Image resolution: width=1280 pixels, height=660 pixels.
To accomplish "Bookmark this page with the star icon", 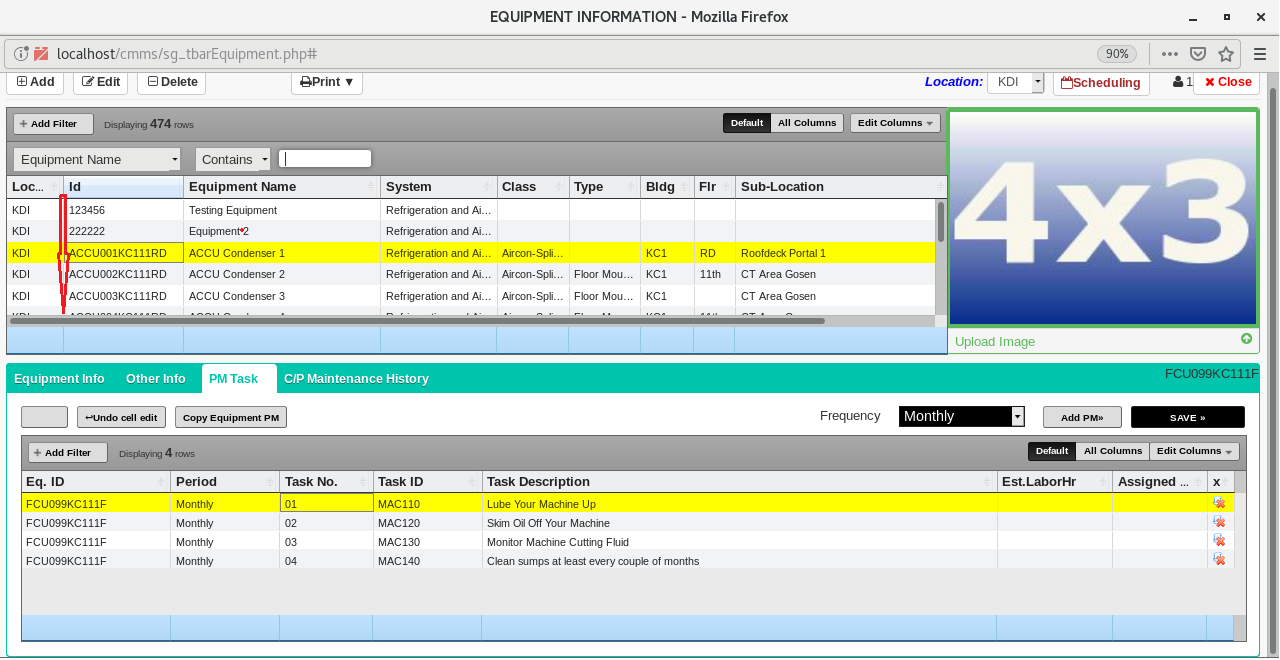I will pyautogui.click(x=1225, y=54).
